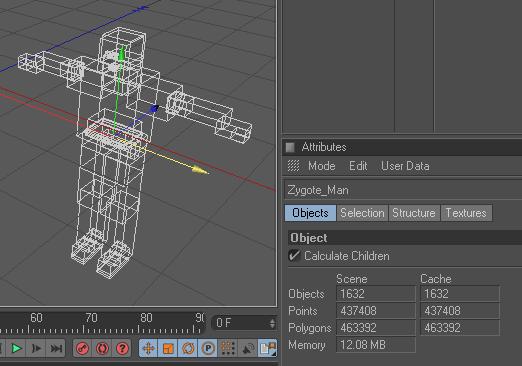The height and width of the screenshot is (366, 522).
Task: Select the Scene Objects value 1632
Action: coord(376,294)
